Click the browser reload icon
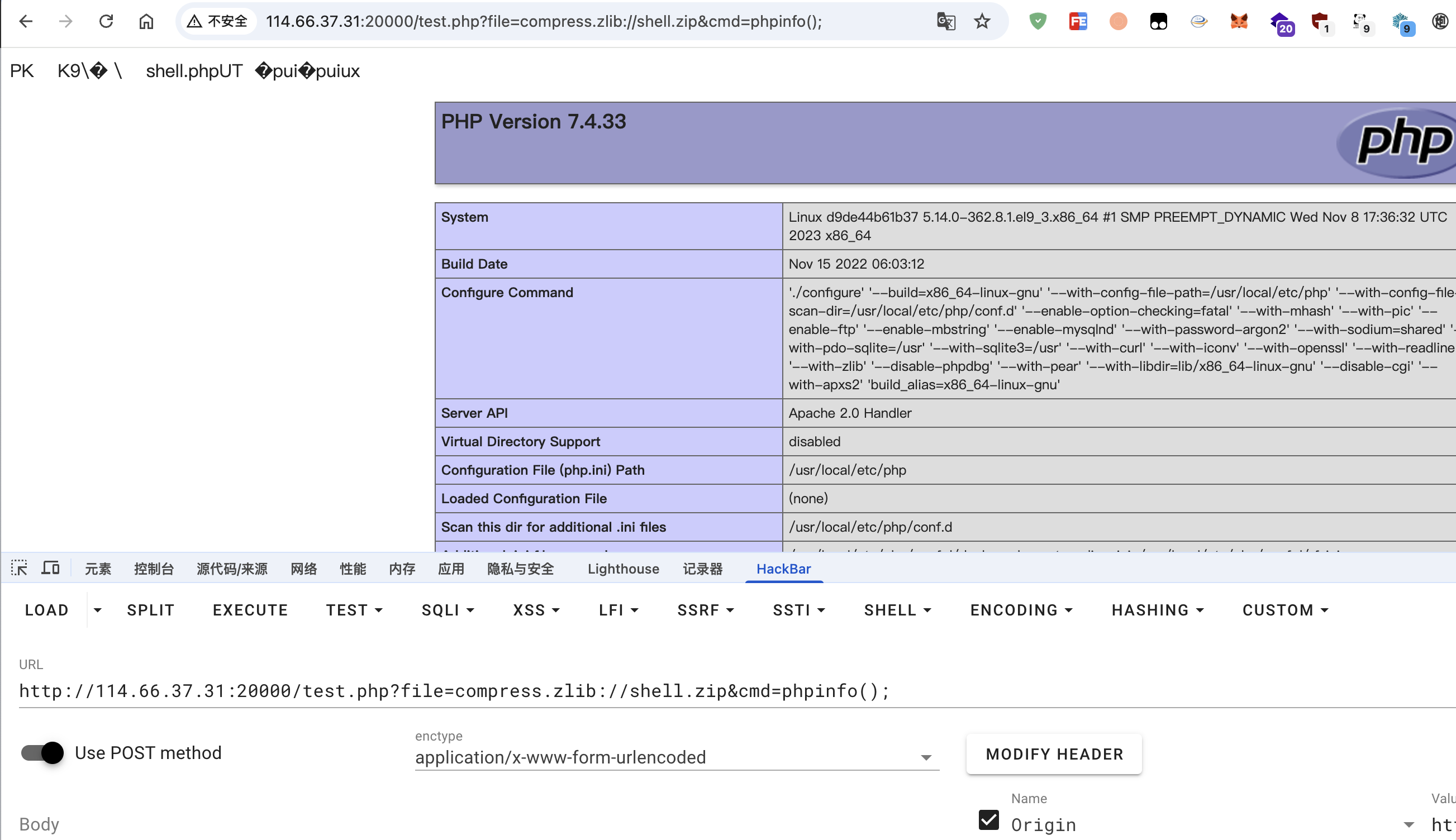The height and width of the screenshot is (840, 1456). (x=106, y=21)
